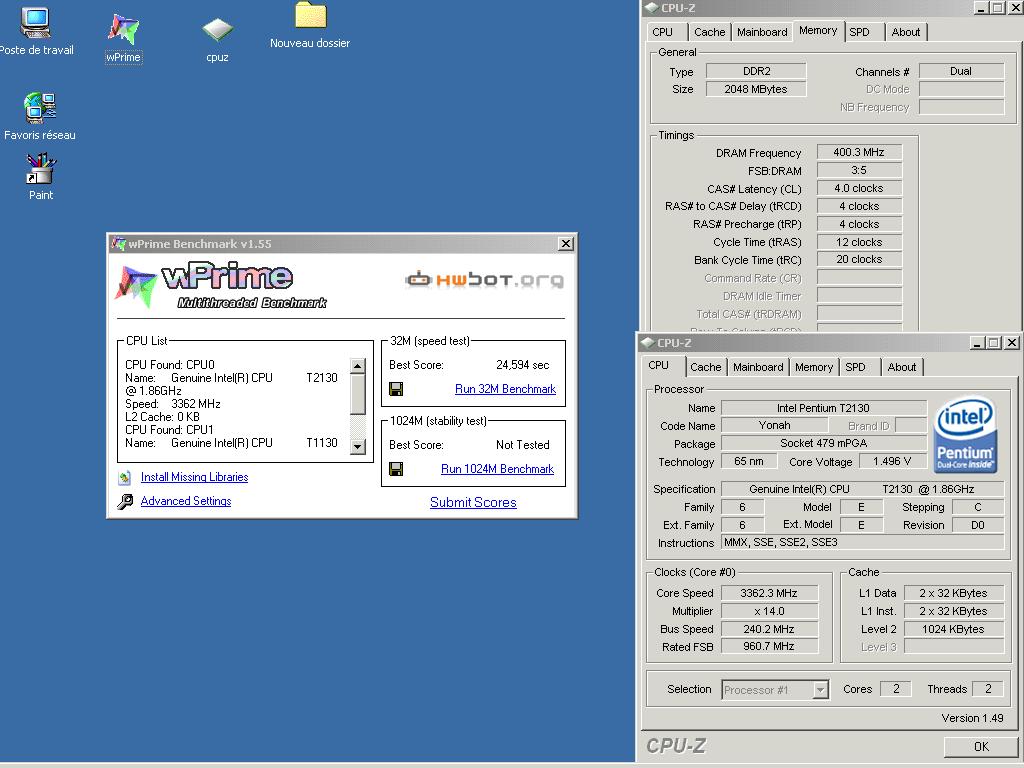Click the Package field Socket 479 mPGA
Screen dimensions: 1024x768
click(x=823, y=443)
